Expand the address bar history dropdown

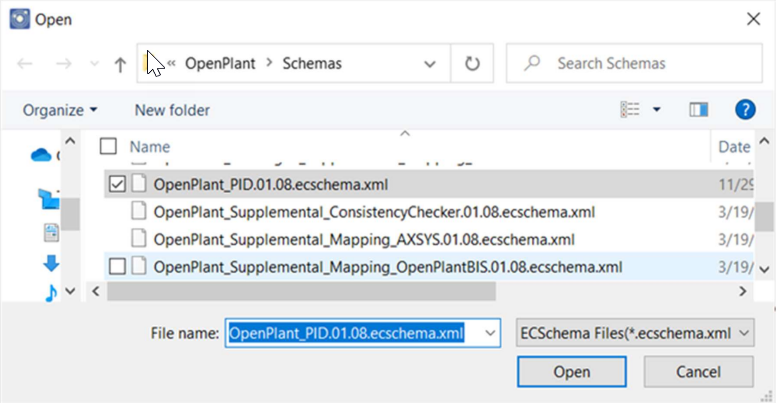coord(429,64)
